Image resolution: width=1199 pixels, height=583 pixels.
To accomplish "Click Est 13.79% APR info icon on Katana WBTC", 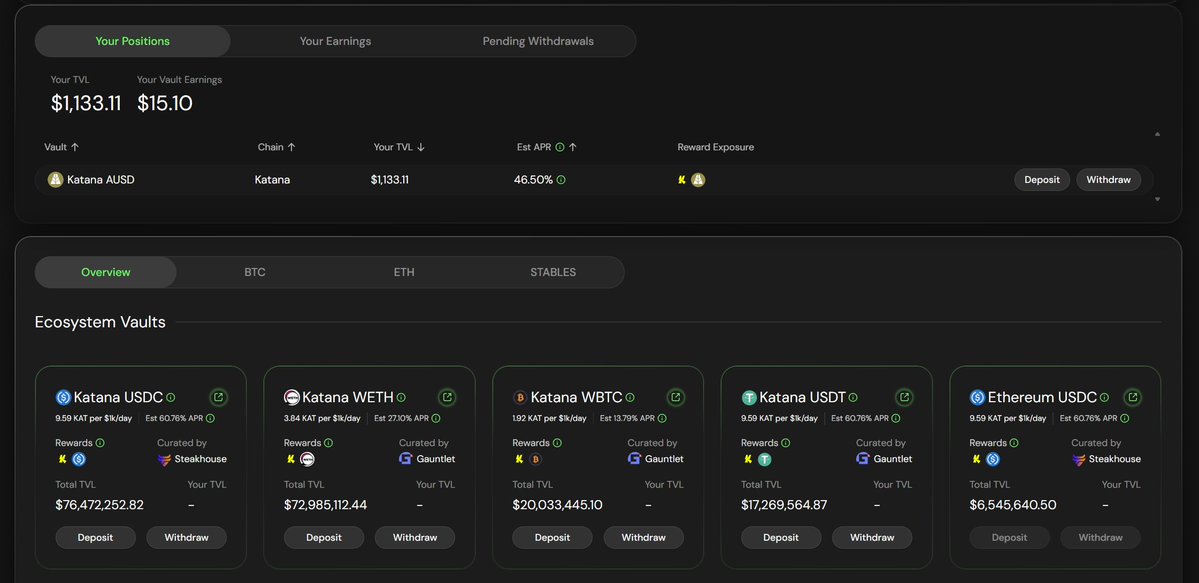I will [662, 419].
